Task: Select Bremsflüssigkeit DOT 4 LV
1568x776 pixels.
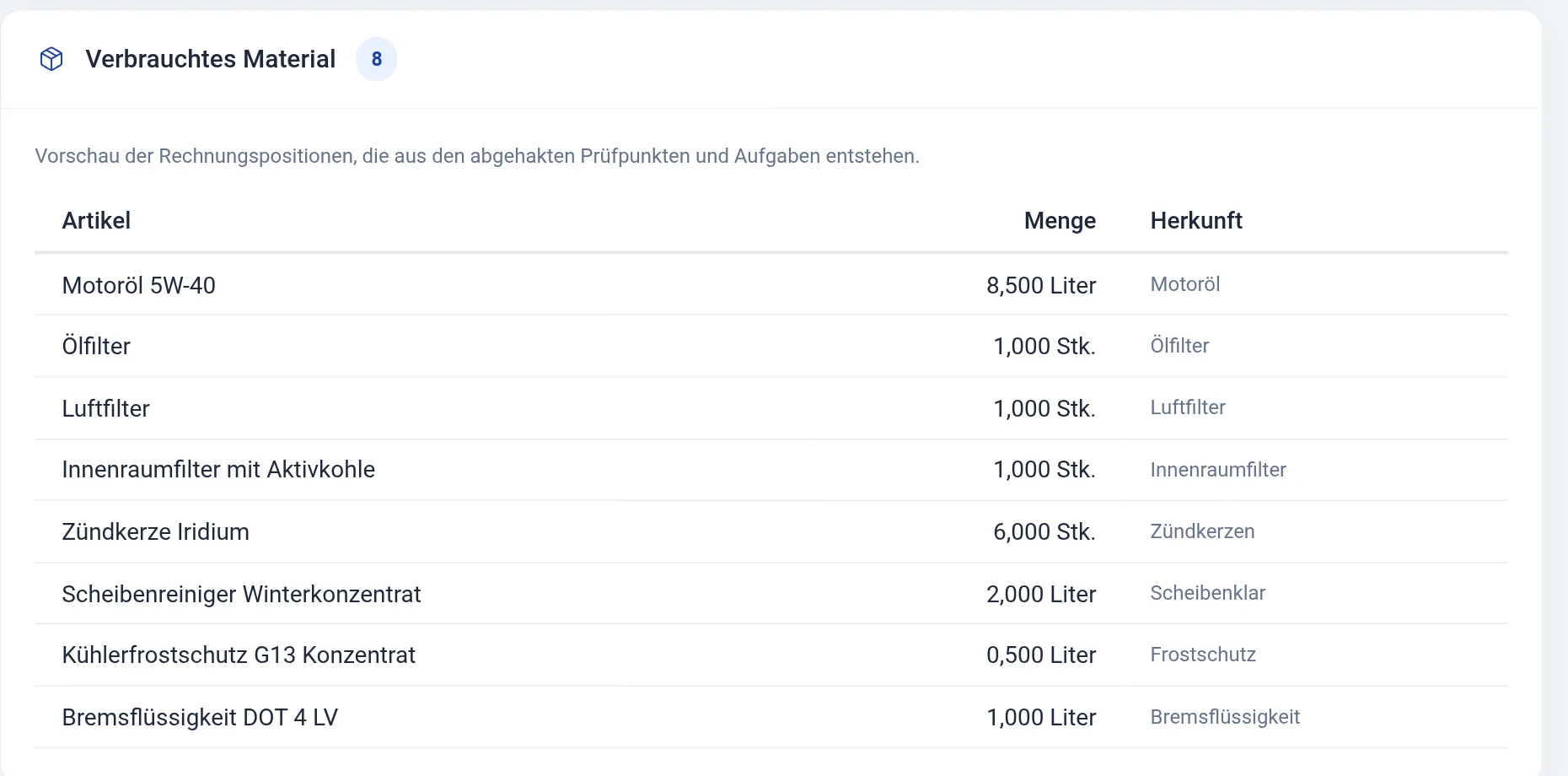Action: coord(200,717)
